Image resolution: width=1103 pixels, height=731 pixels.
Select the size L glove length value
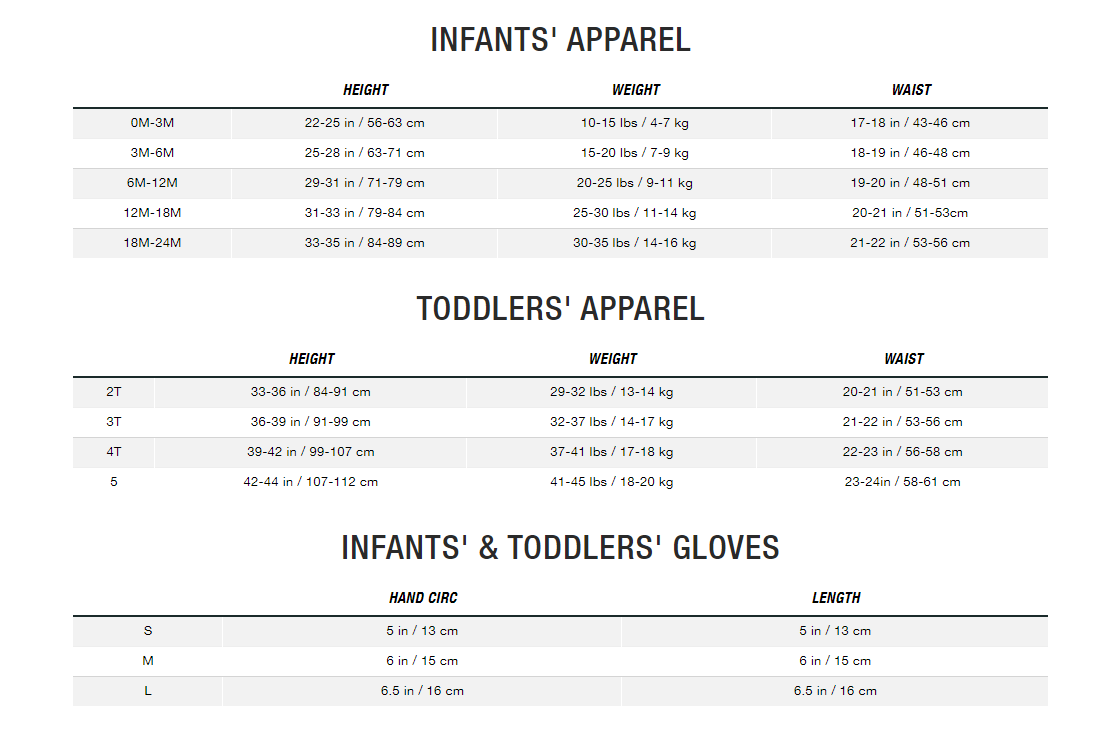tap(835, 691)
